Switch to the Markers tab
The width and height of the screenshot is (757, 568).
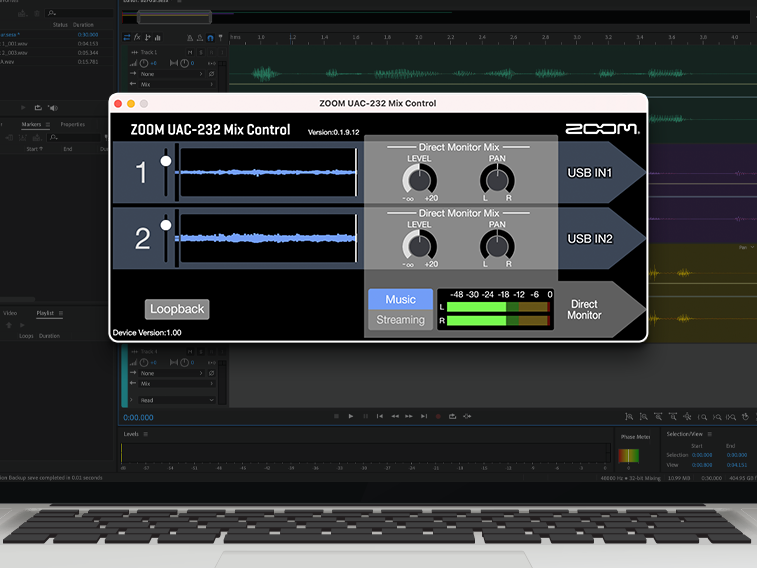tap(31, 125)
